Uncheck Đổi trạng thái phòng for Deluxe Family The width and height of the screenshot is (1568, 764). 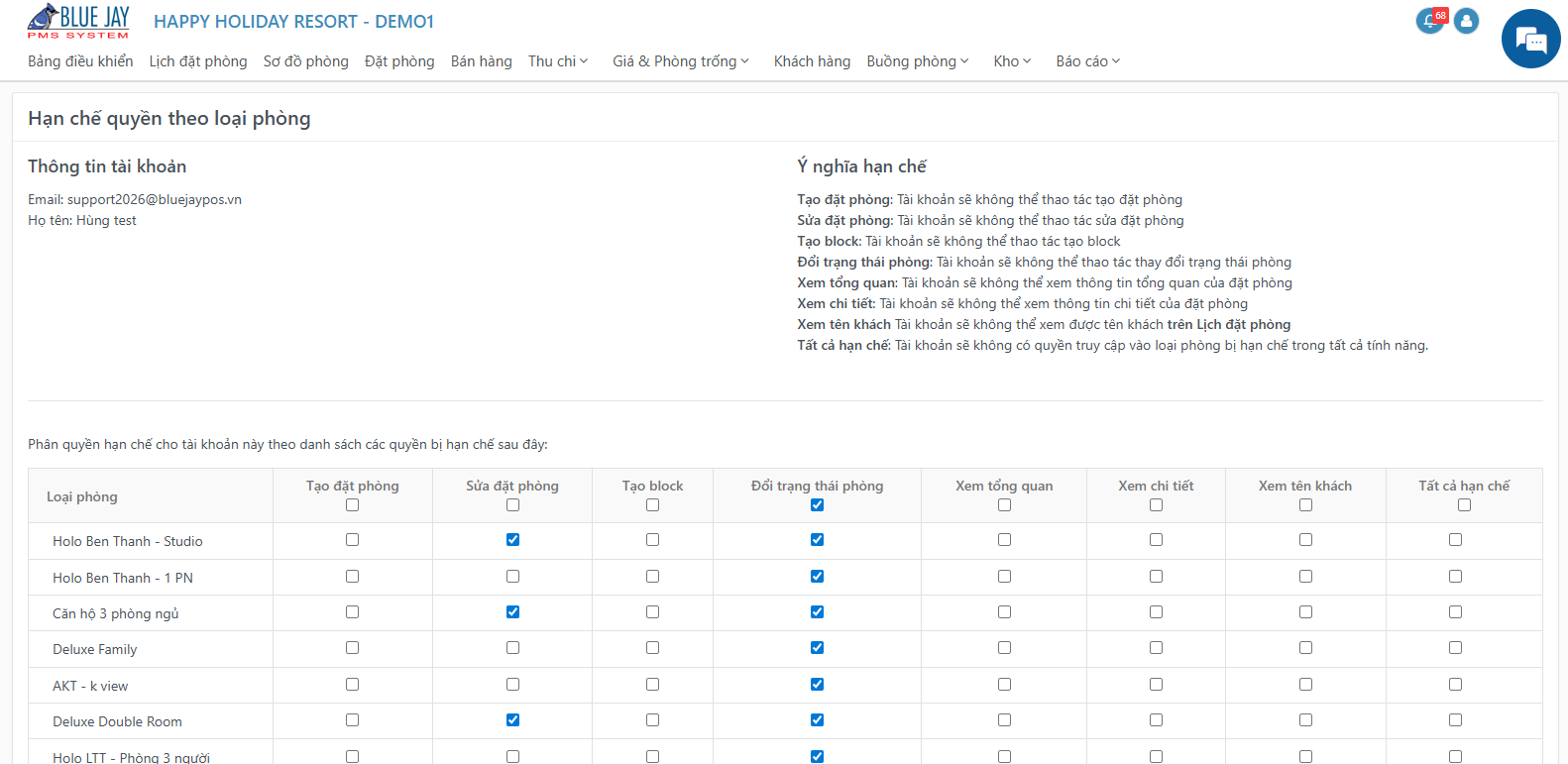click(817, 648)
